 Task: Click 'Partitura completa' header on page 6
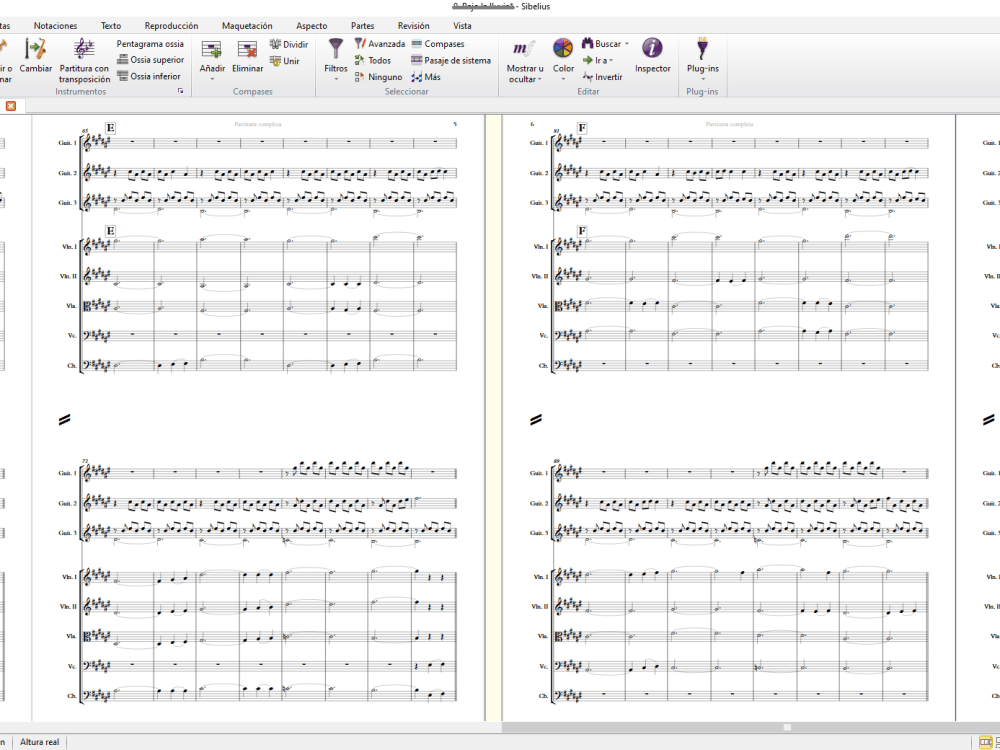point(729,124)
